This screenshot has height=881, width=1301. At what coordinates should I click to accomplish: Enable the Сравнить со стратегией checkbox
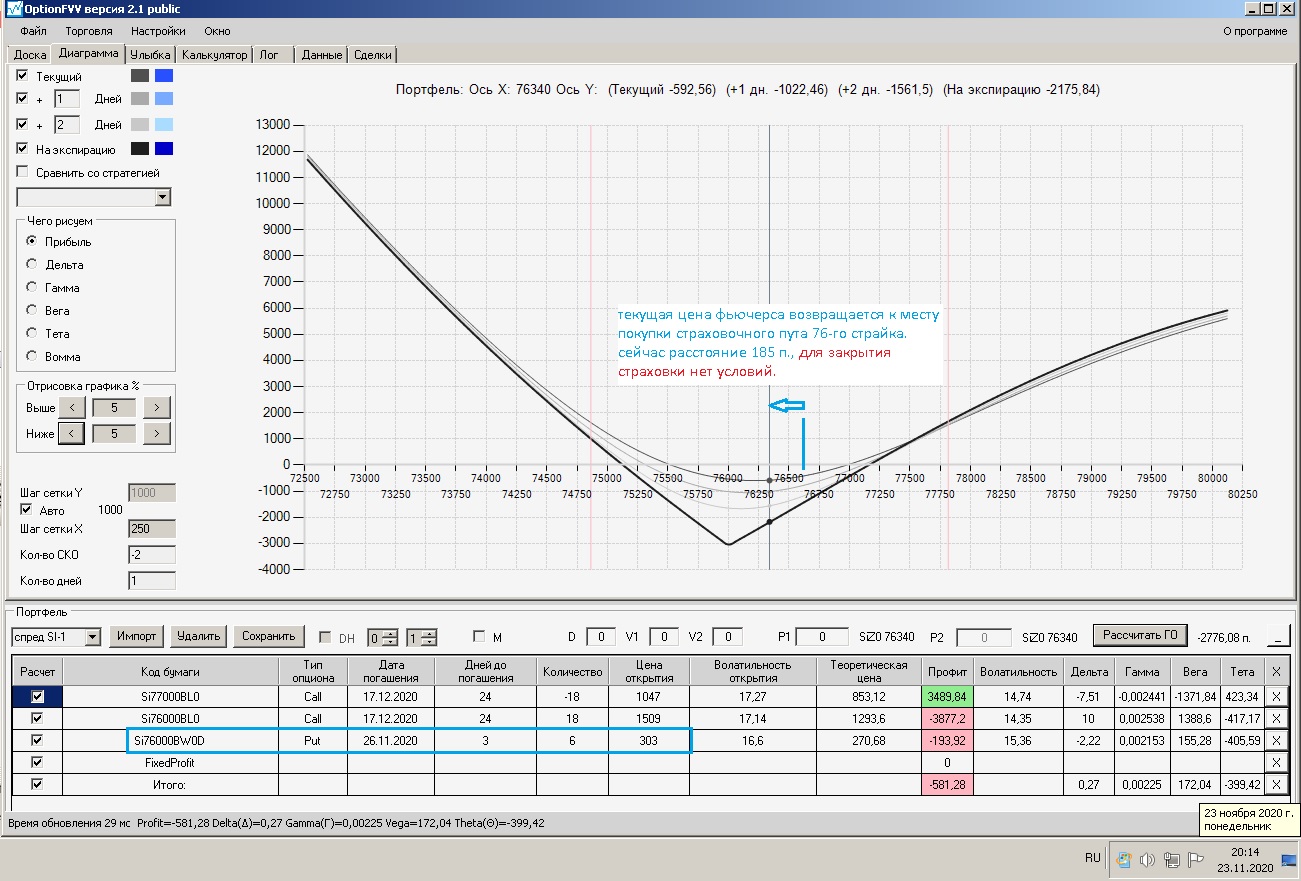pyautogui.click(x=22, y=173)
